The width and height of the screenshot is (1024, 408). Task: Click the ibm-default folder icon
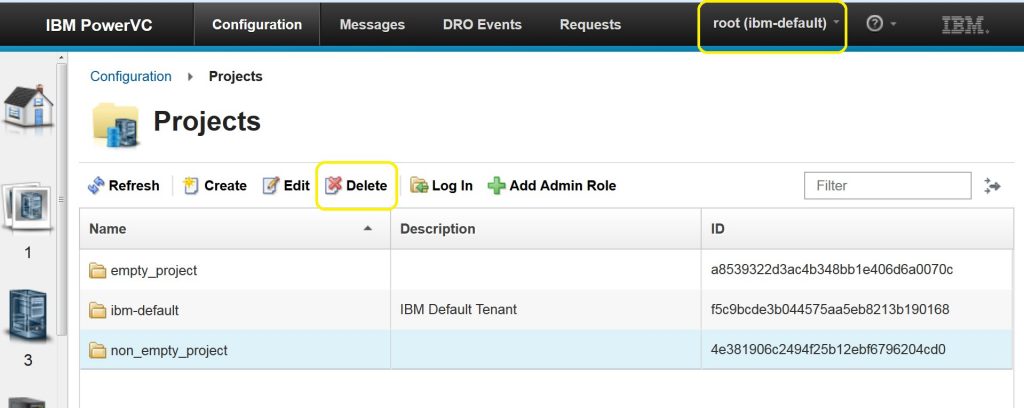(x=97, y=310)
